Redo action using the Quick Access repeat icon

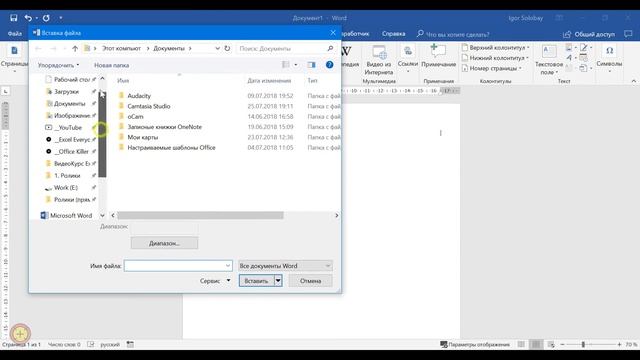pyautogui.click(x=46, y=18)
